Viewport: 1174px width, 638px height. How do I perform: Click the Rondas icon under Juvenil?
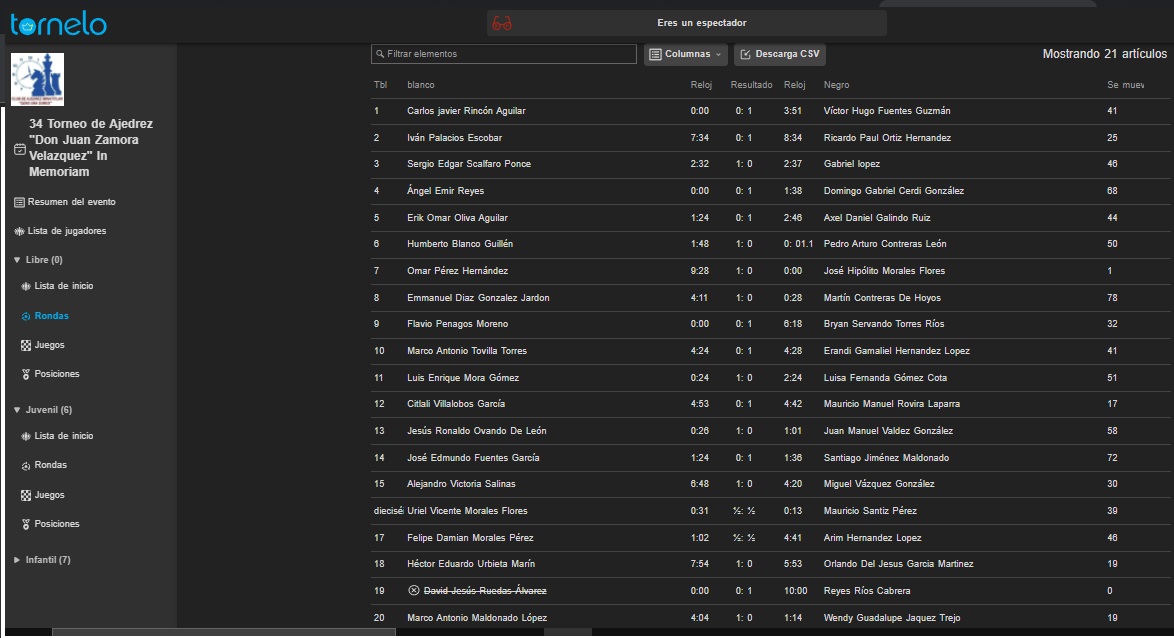pyautogui.click(x=26, y=466)
